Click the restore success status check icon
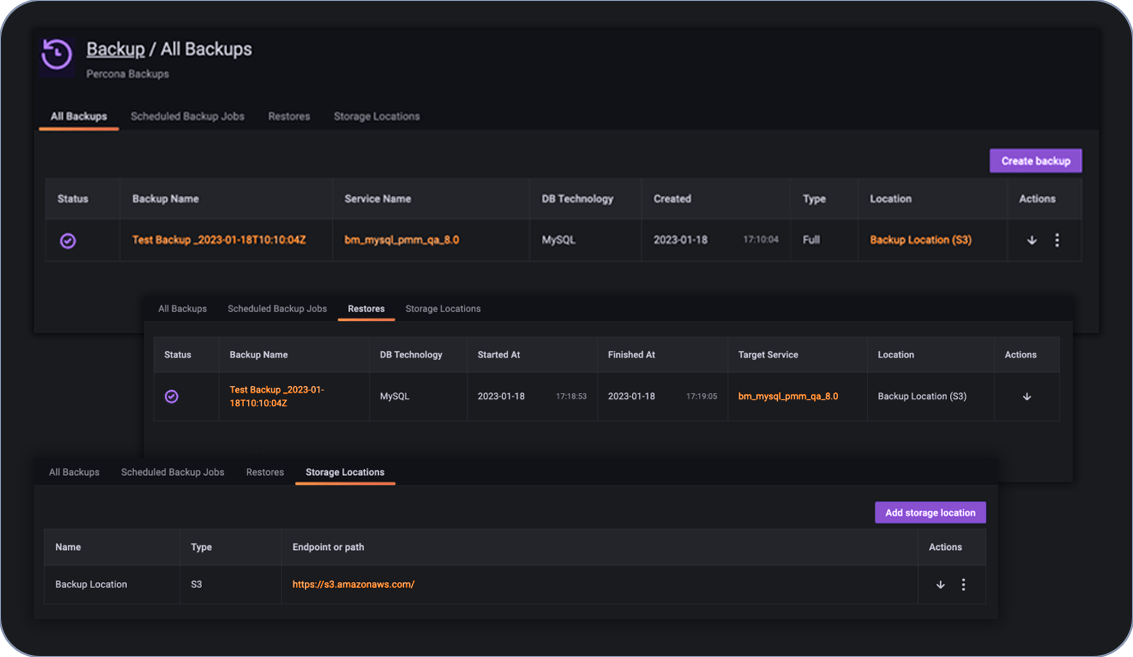 click(x=171, y=396)
